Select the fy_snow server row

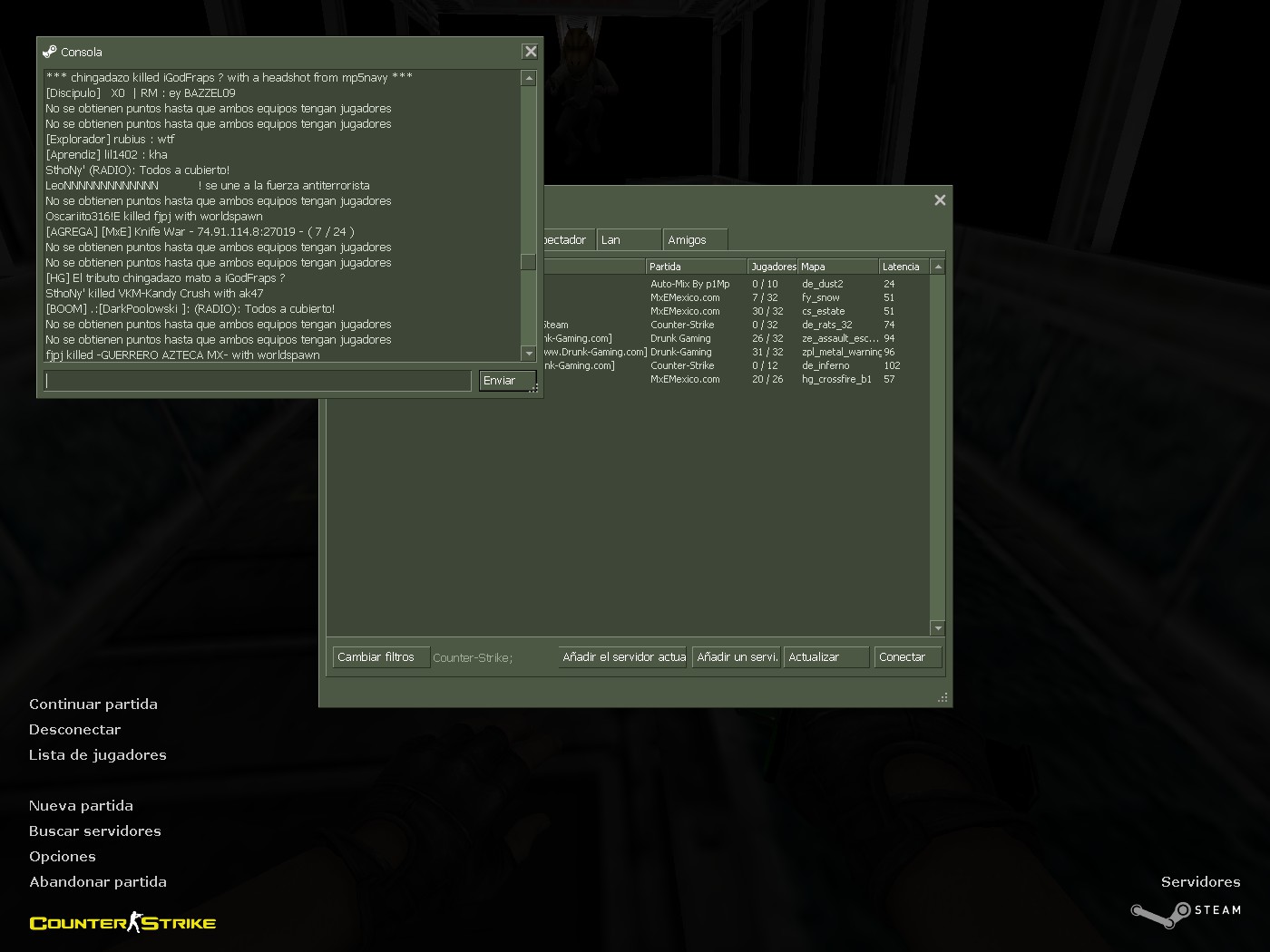pos(737,297)
